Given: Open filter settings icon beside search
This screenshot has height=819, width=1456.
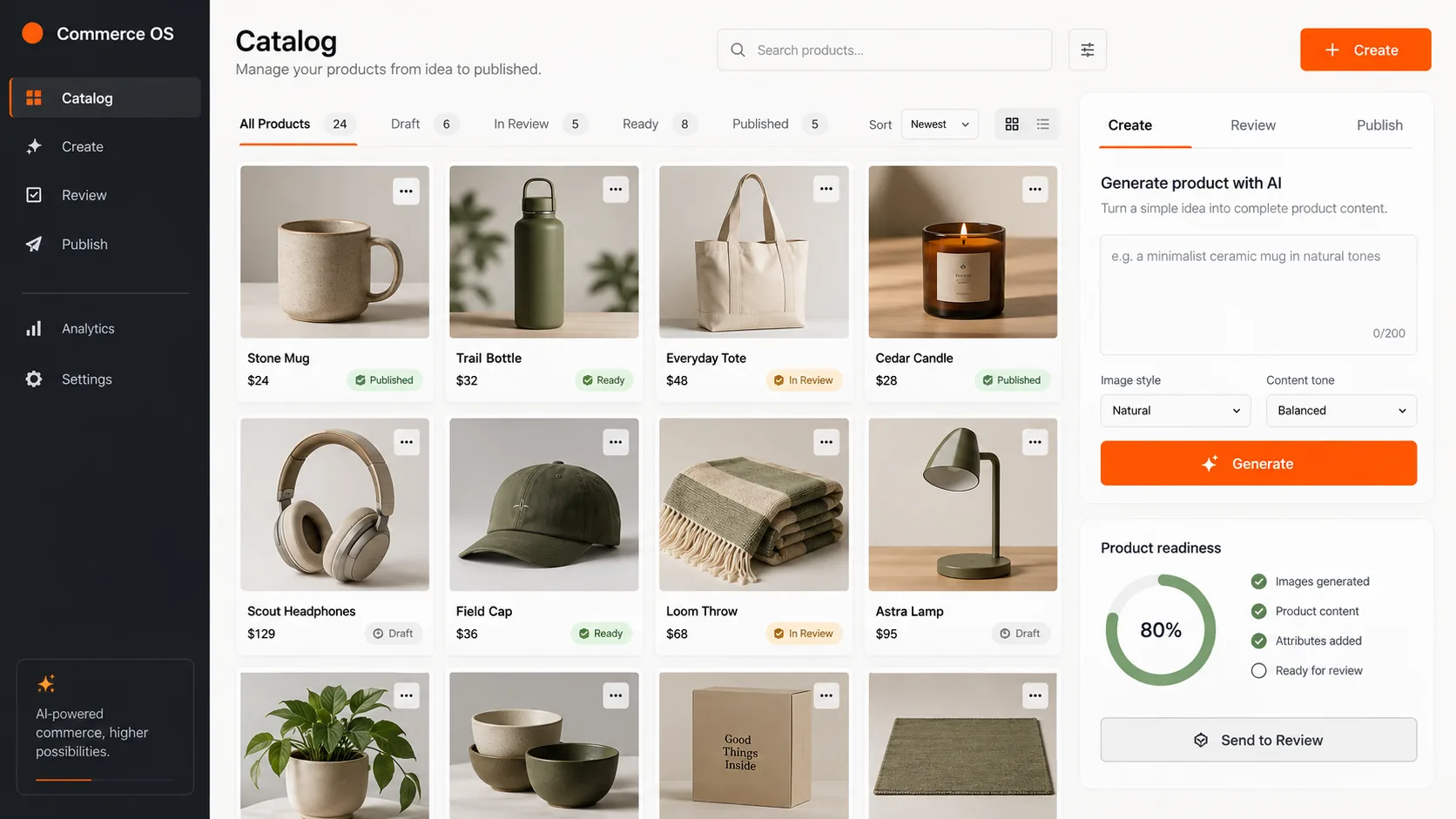Looking at the screenshot, I should tap(1087, 50).
